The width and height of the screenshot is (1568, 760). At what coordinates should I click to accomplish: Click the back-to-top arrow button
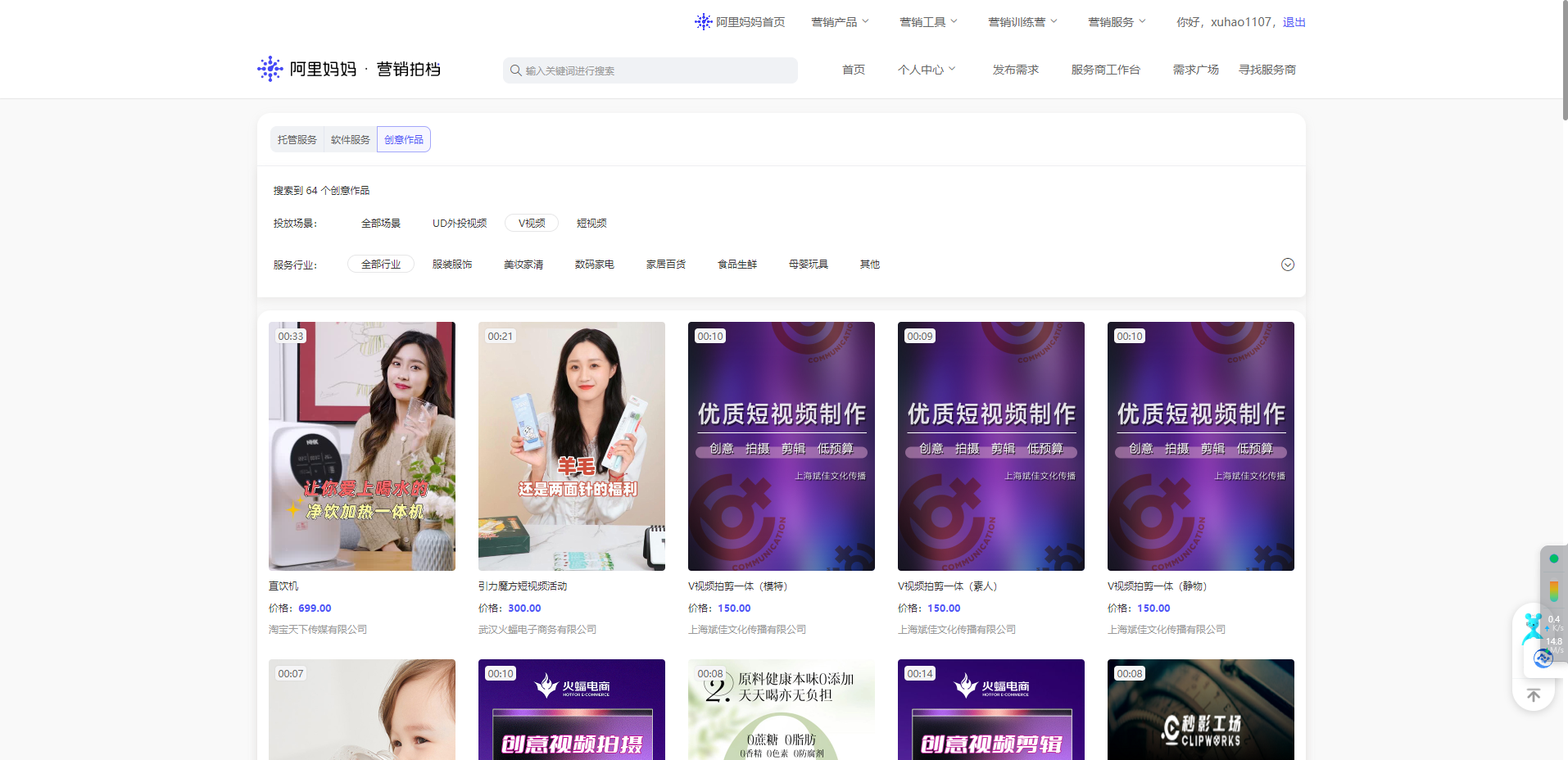[x=1532, y=694]
